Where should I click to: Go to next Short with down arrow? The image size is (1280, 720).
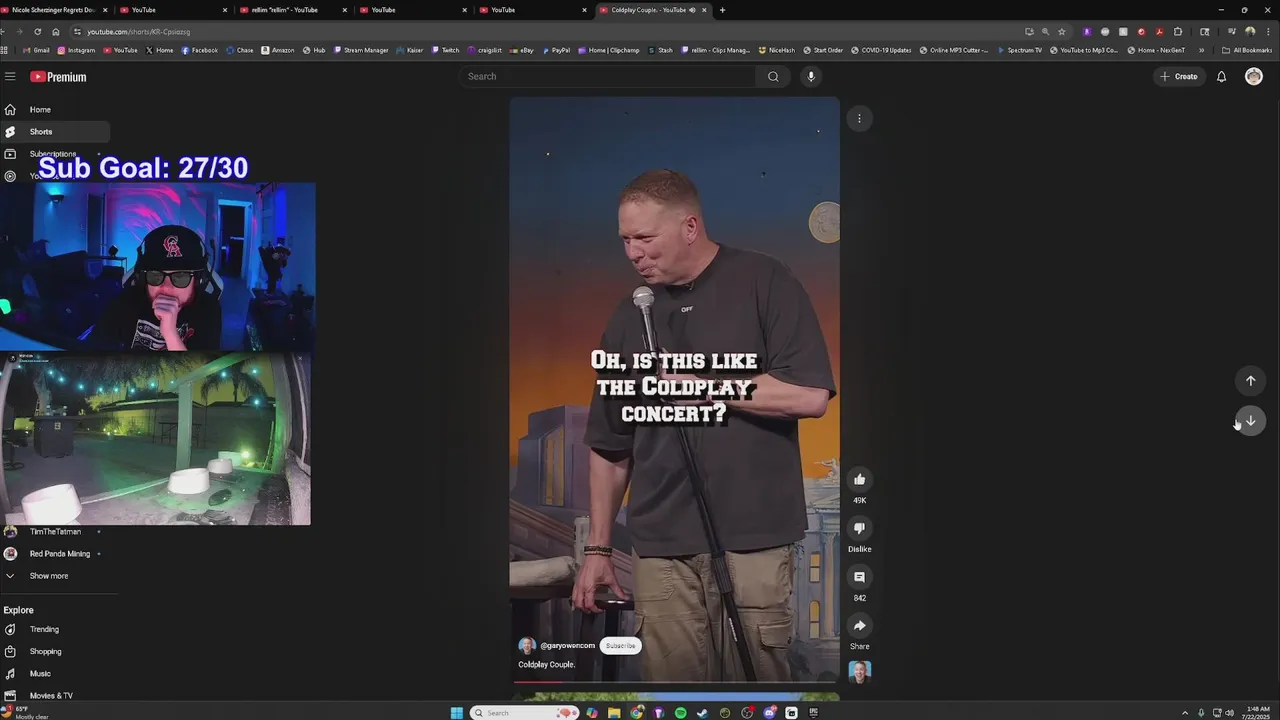click(1250, 421)
